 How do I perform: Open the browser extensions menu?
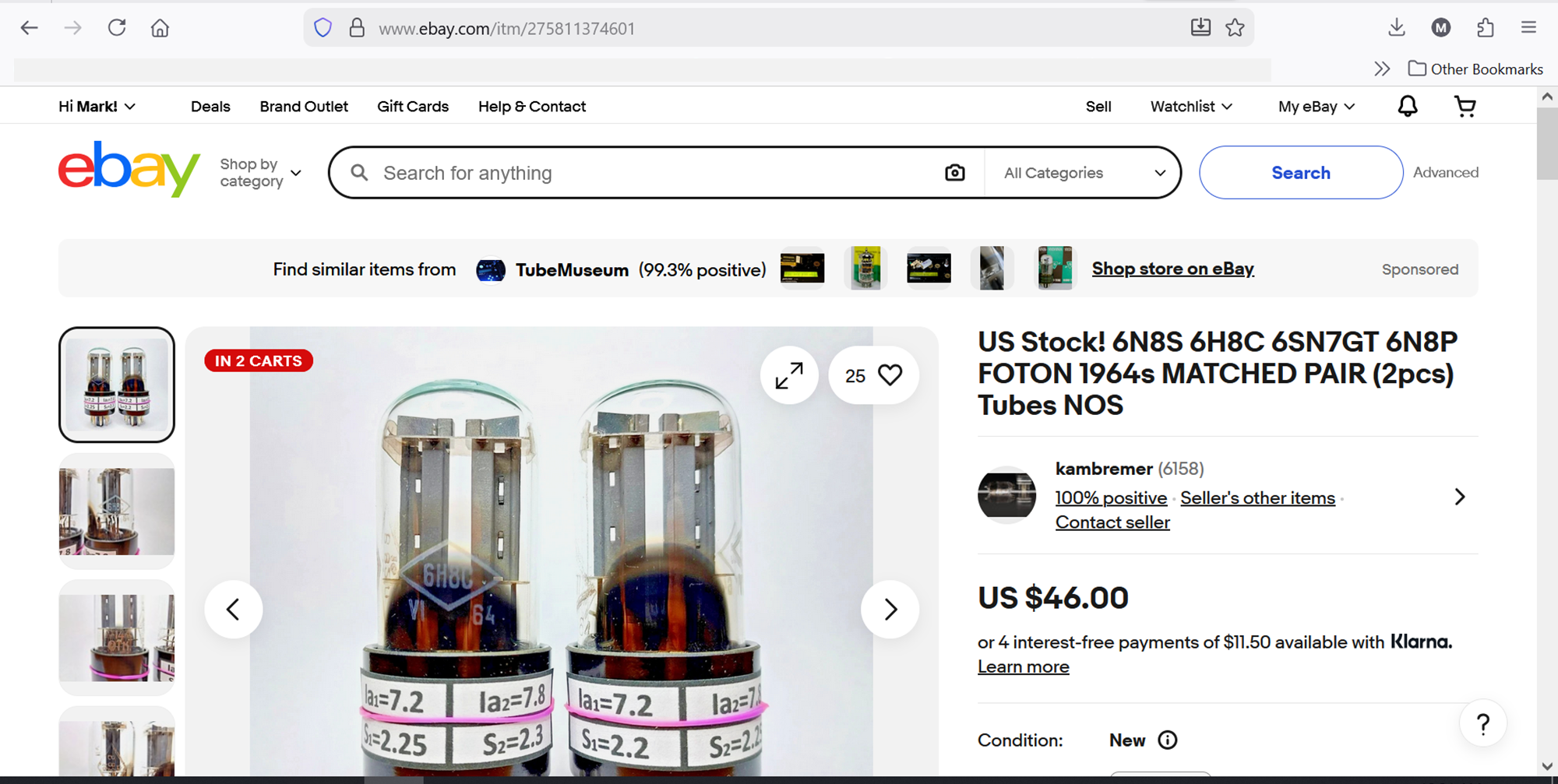[1486, 28]
